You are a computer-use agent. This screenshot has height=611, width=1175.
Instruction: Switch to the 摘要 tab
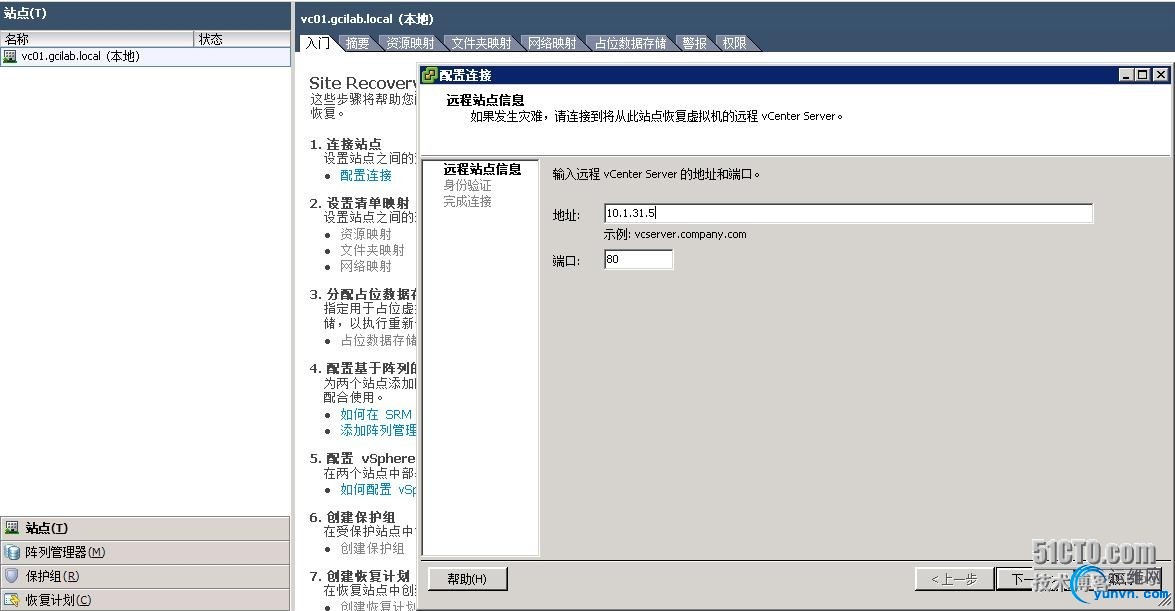[x=357, y=43]
